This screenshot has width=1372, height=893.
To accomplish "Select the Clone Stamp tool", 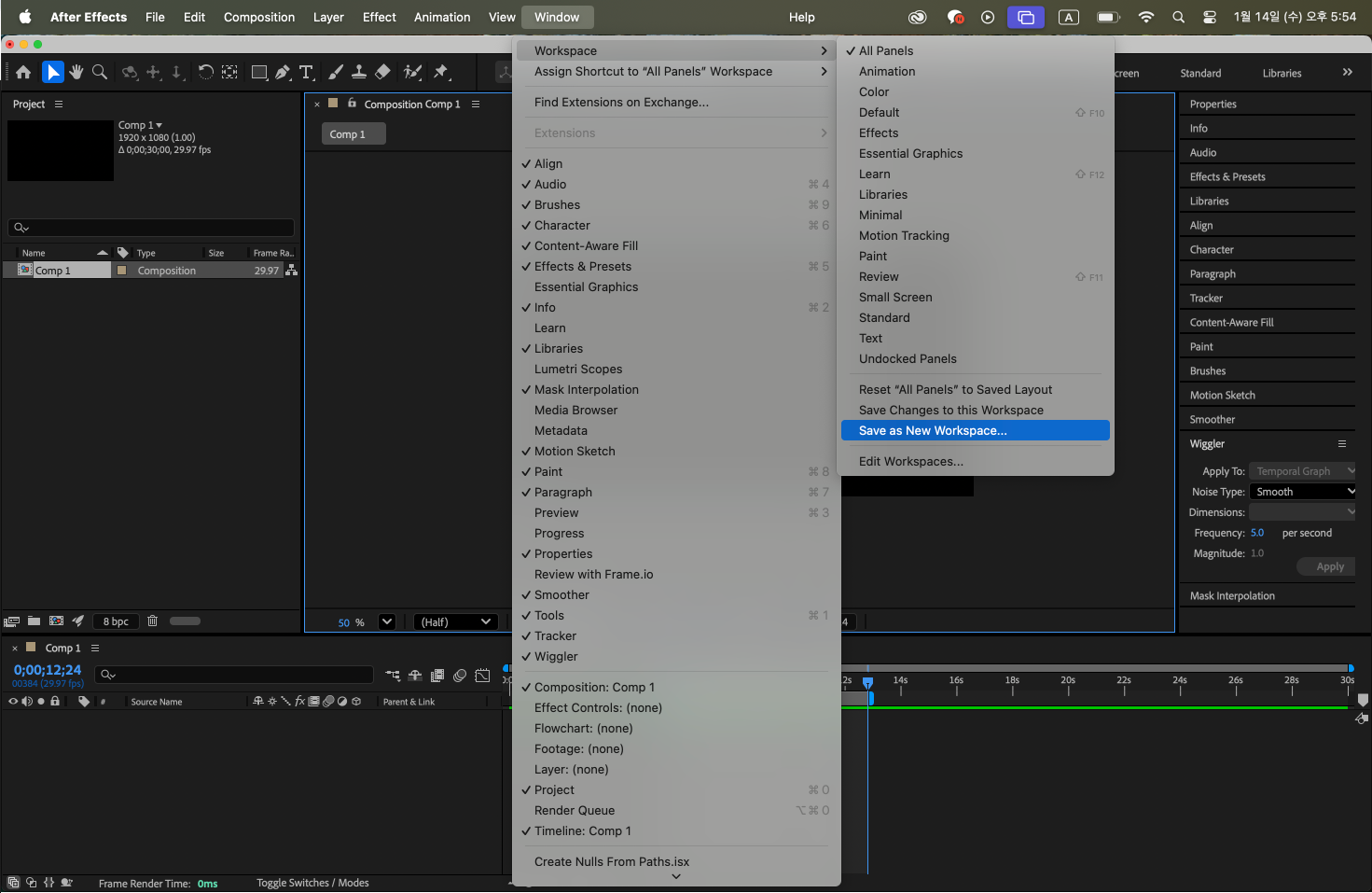I will [359, 72].
